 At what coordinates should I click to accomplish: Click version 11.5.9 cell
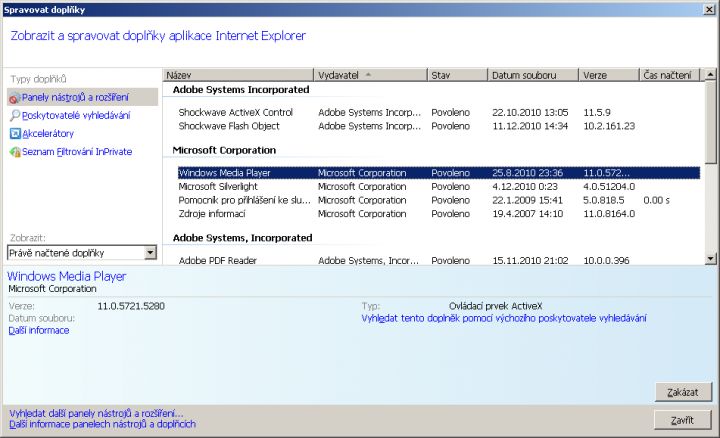596,112
